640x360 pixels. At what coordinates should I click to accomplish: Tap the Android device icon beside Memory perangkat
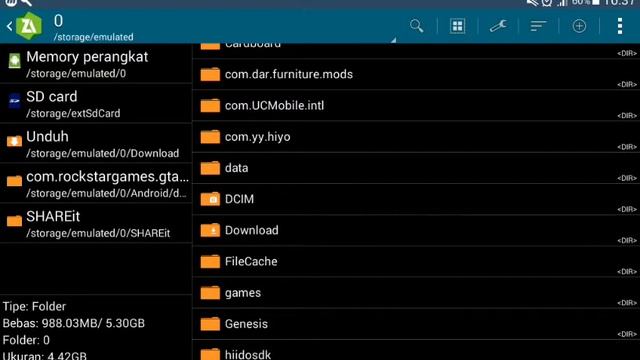click(x=14, y=61)
